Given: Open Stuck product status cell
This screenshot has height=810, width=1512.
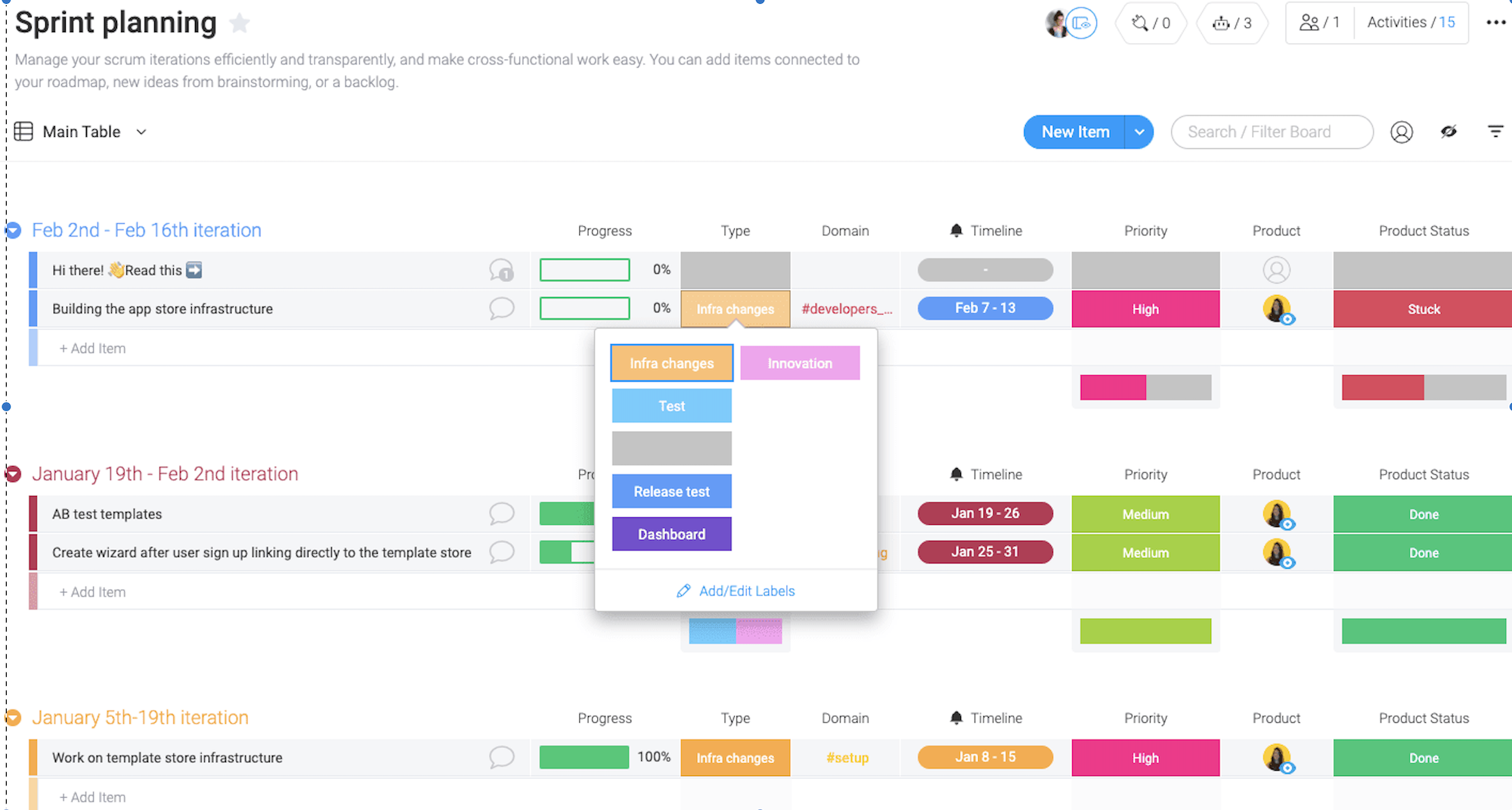Looking at the screenshot, I should click(x=1423, y=309).
